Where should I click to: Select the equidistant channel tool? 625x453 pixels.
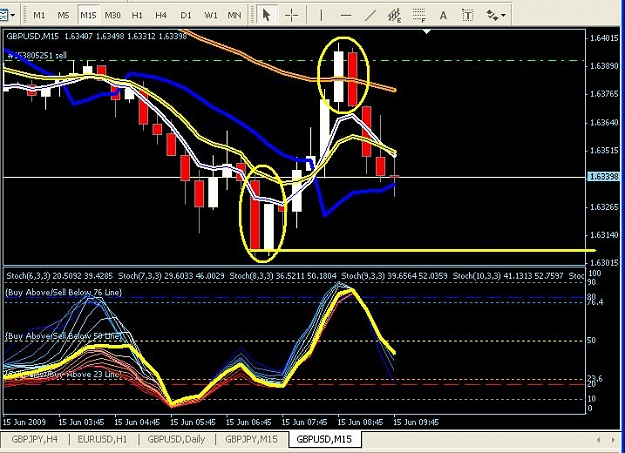(x=395, y=16)
